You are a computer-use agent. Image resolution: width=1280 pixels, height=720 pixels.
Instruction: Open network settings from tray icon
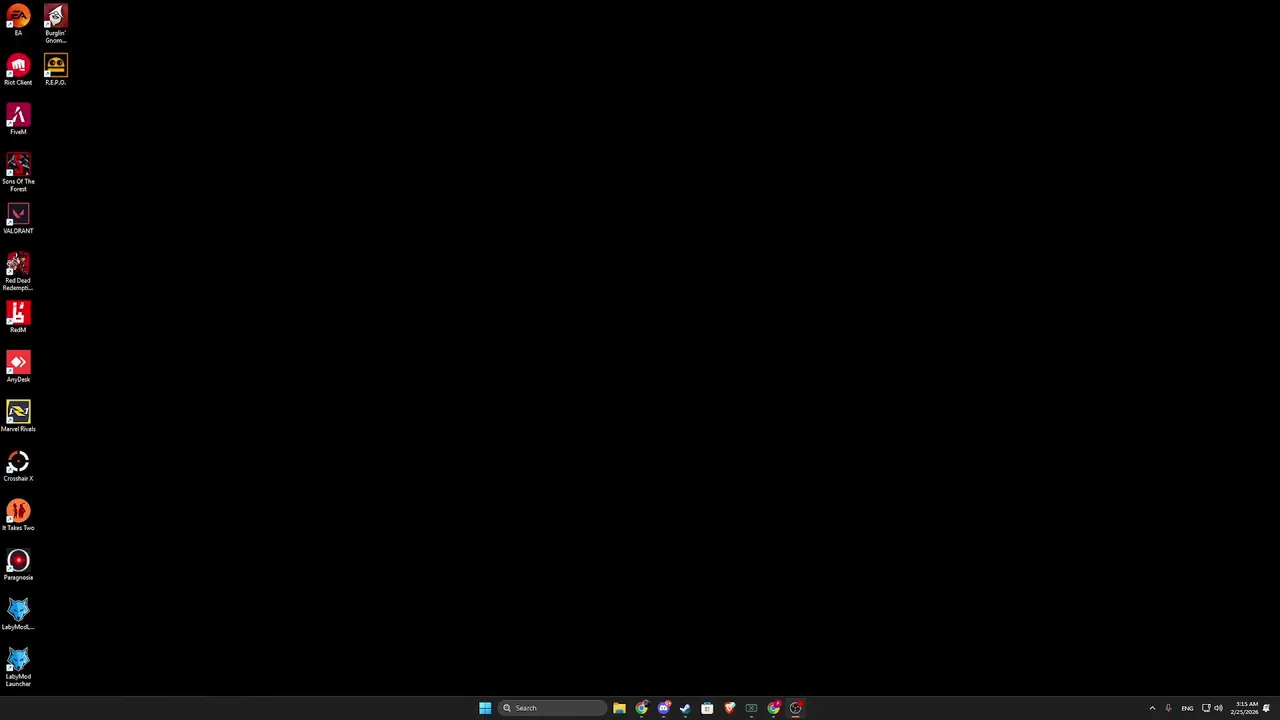[1206, 708]
